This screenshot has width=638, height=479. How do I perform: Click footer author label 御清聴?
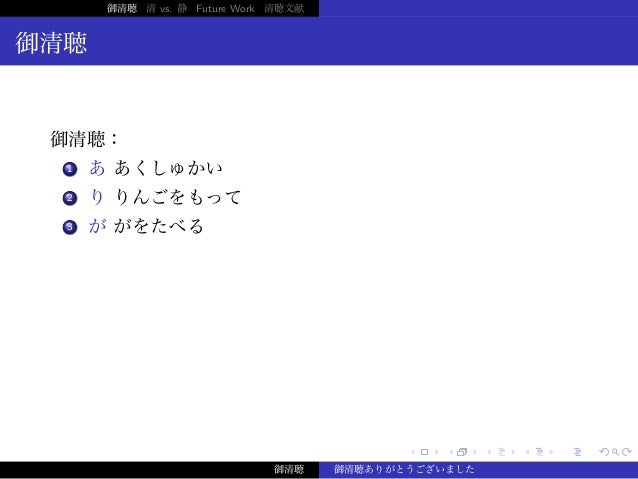pos(289,469)
